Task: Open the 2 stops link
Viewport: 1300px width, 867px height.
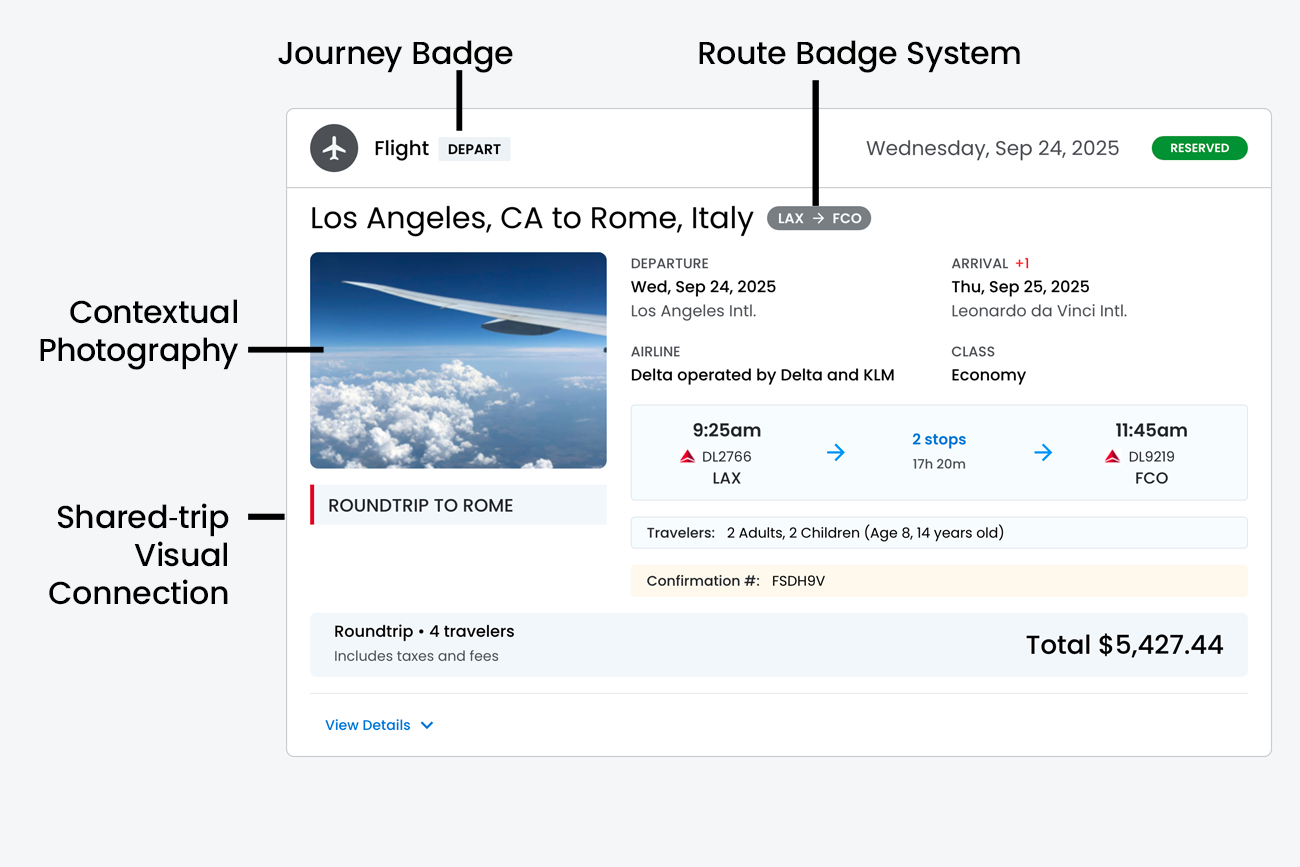Action: 938,439
